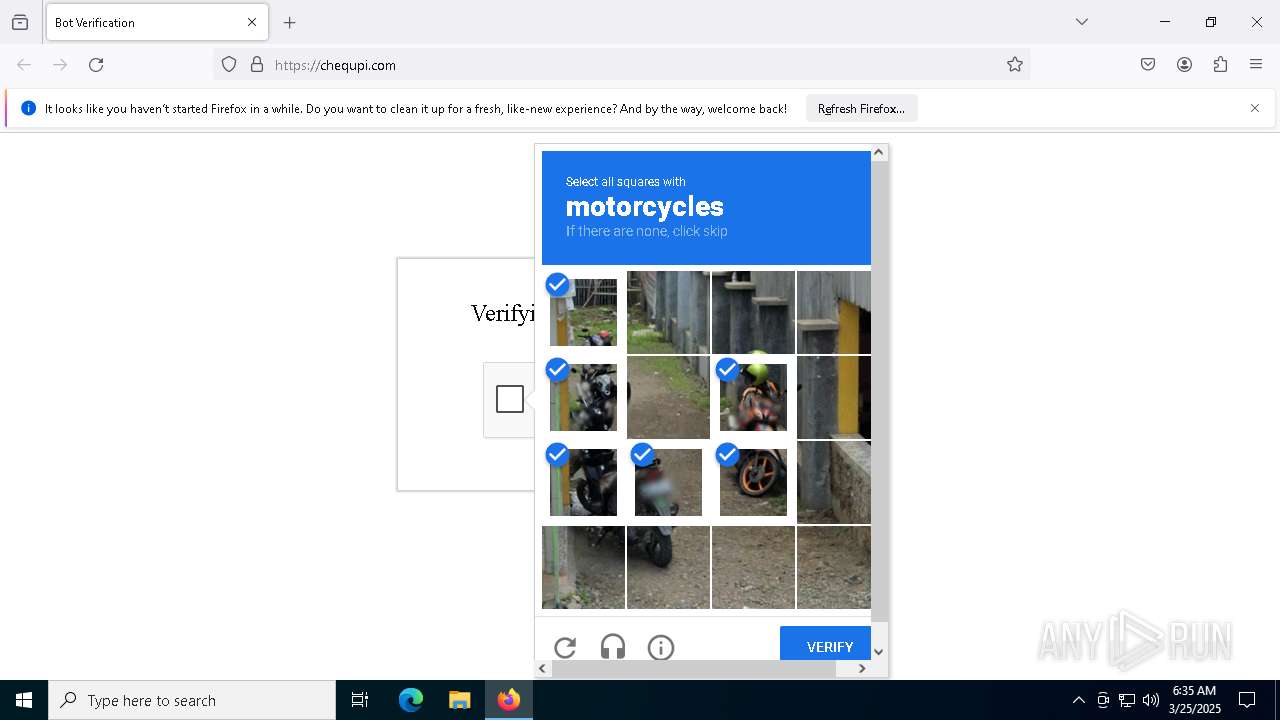
Task: Click captcha frame scroll right arrow
Action: [862, 668]
